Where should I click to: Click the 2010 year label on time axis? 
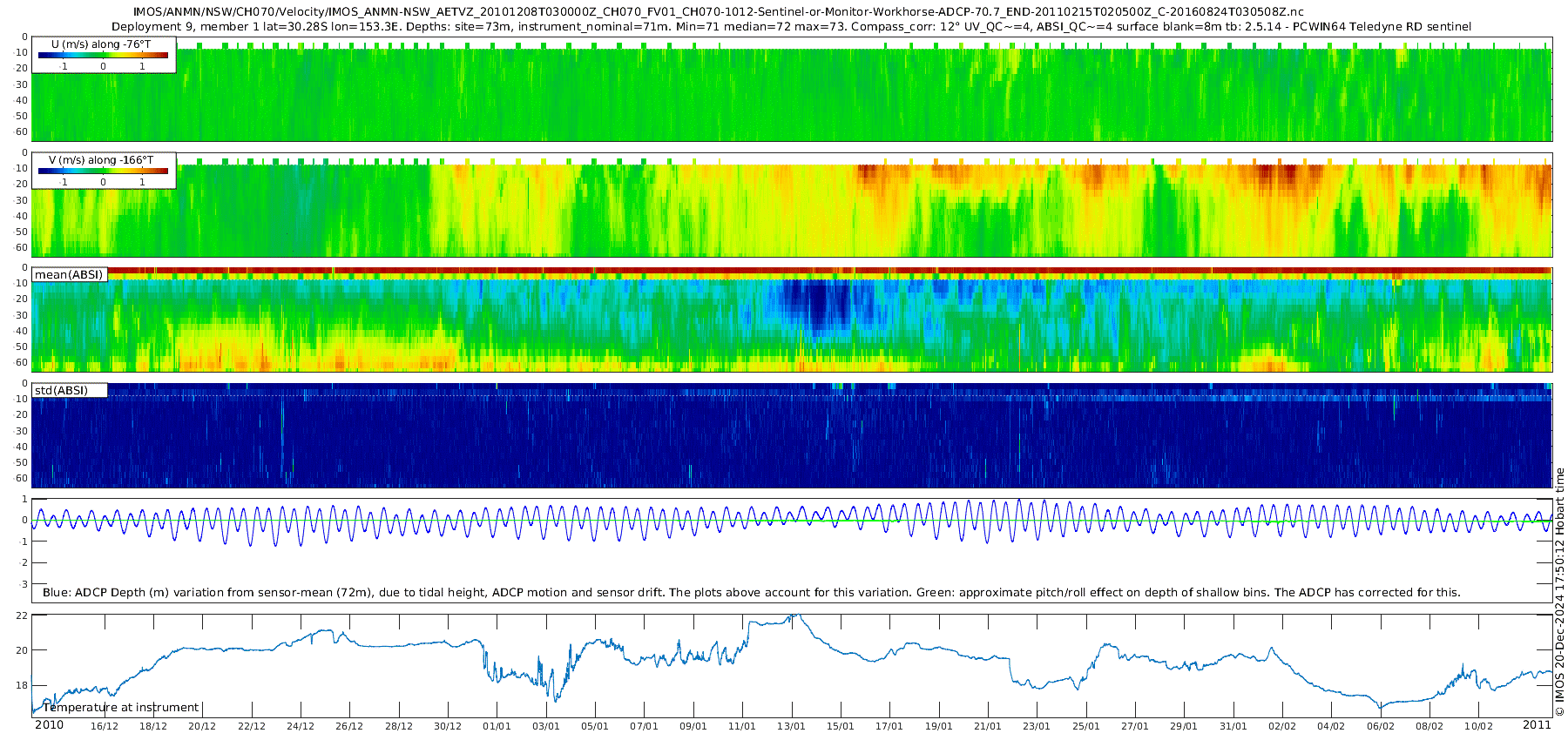(49, 725)
